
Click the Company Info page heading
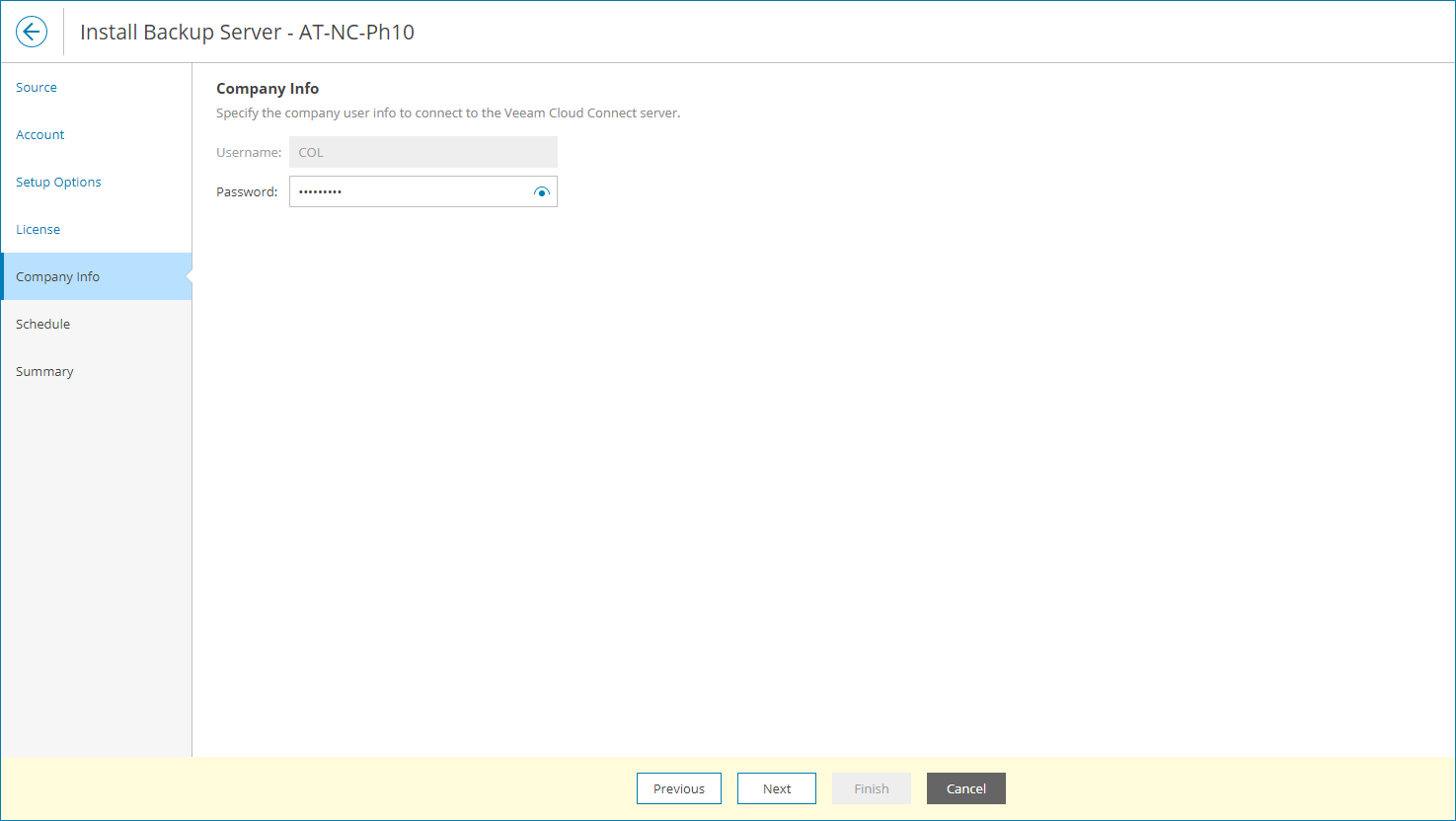[267, 88]
